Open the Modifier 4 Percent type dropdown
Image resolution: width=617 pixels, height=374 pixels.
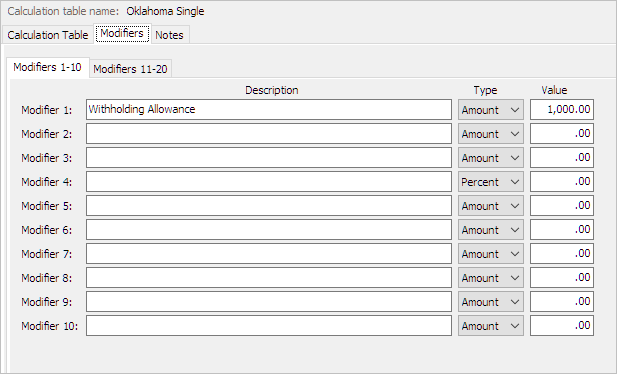coord(491,181)
